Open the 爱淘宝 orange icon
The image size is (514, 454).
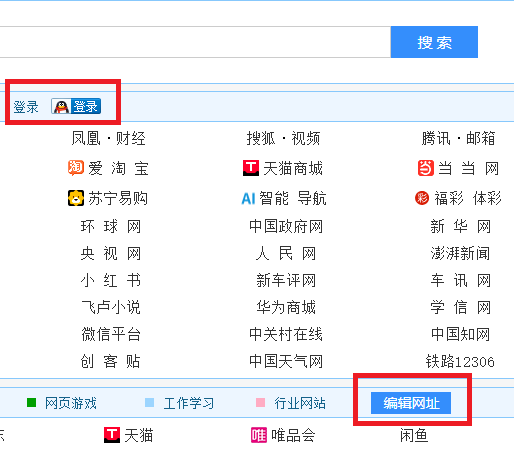[76, 168]
